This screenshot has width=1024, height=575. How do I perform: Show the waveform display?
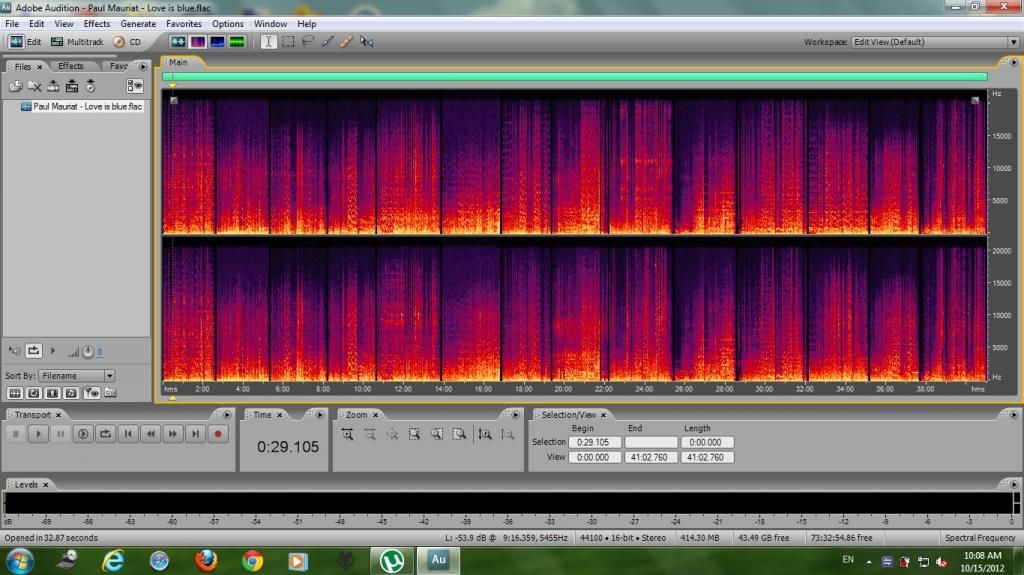[178, 42]
